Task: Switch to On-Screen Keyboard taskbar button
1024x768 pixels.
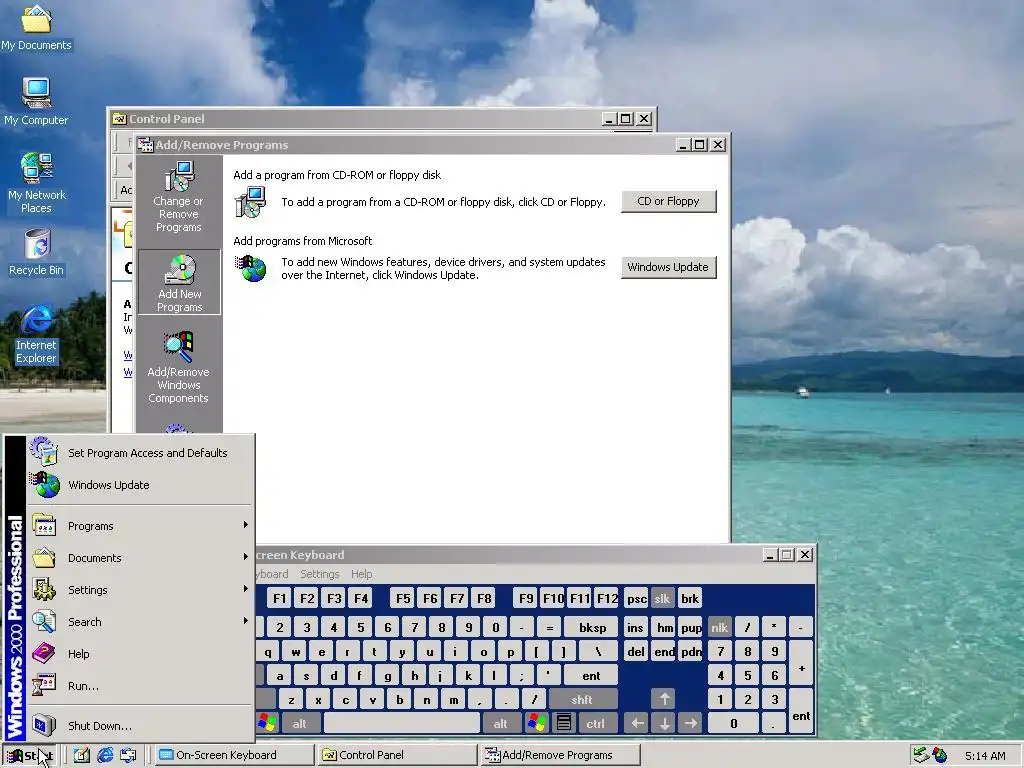Action: point(235,755)
